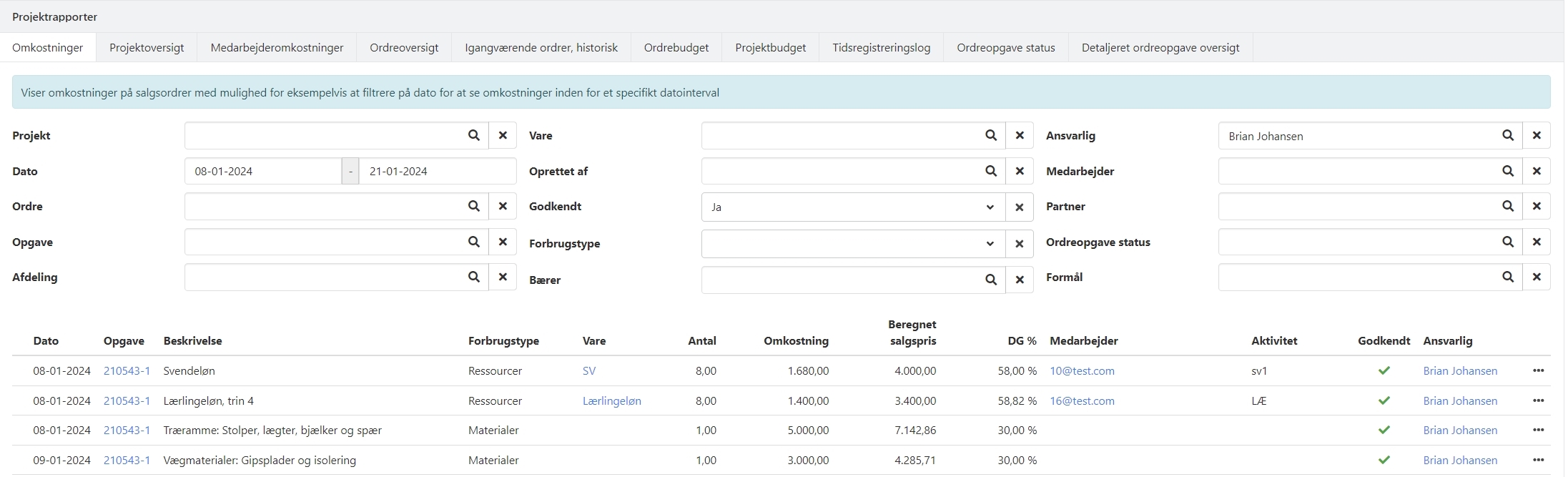1568x477 pixels.
Task: Select Detaljeret ordreopgave oversigt tab
Action: point(1160,48)
